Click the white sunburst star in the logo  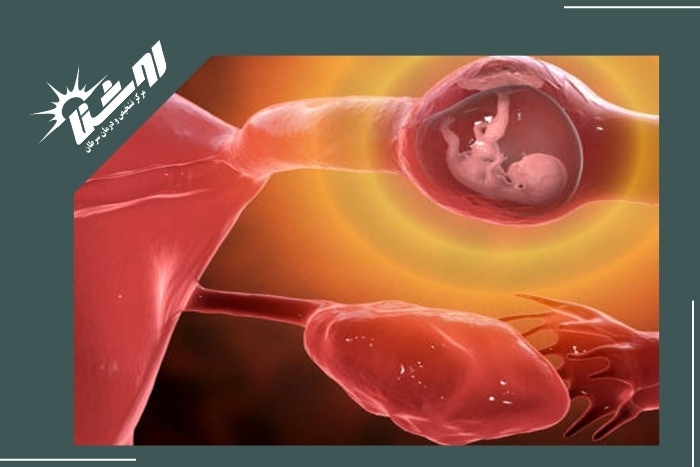(x=58, y=106)
